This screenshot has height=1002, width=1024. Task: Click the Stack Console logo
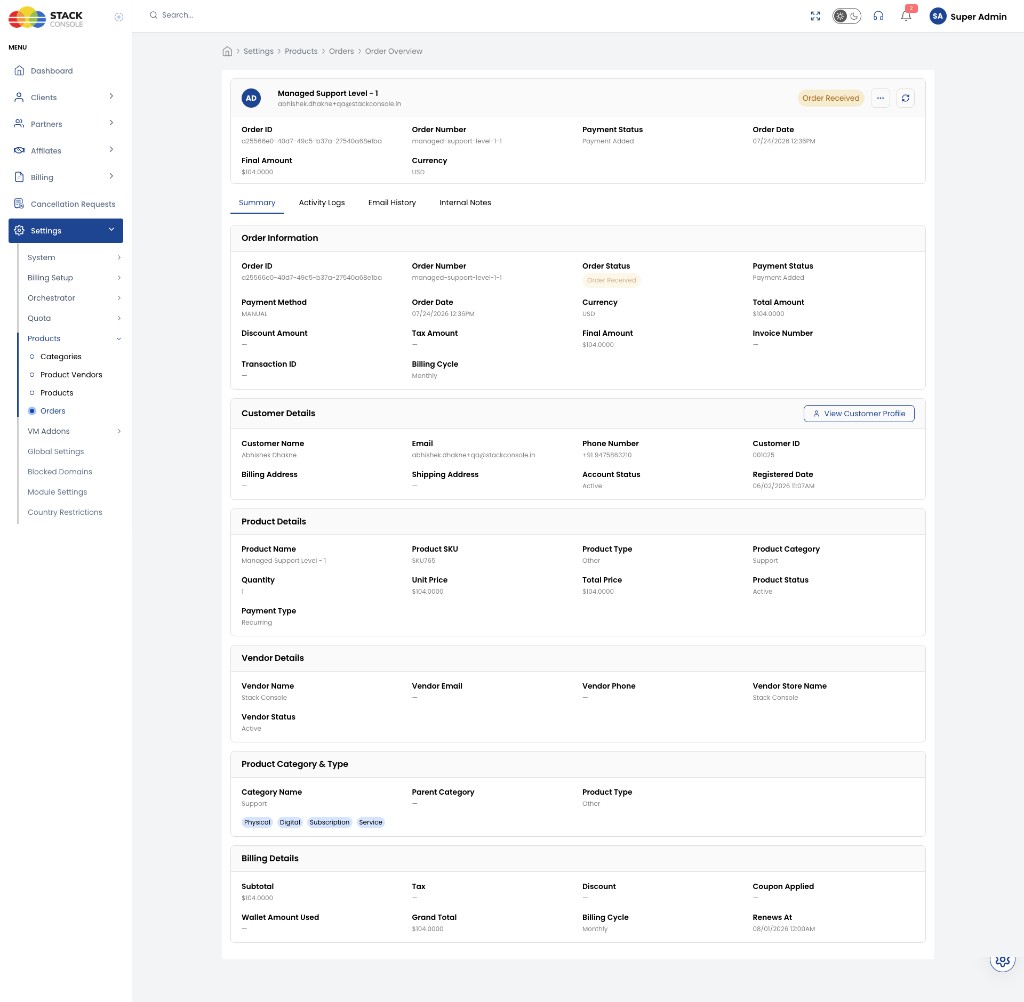46,17
